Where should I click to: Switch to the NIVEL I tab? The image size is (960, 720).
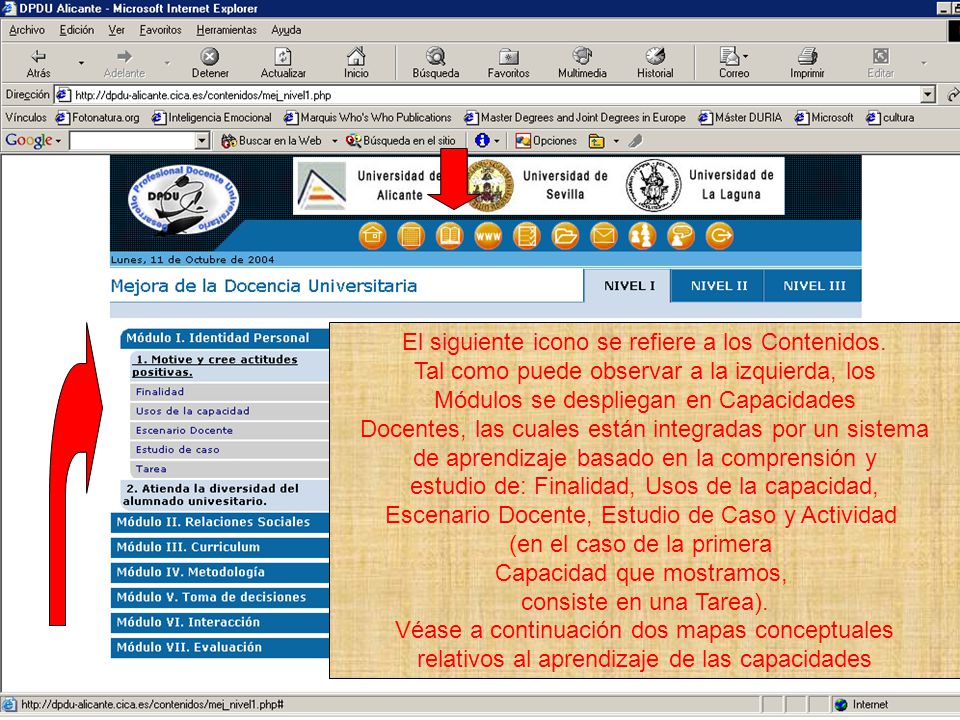628,286
